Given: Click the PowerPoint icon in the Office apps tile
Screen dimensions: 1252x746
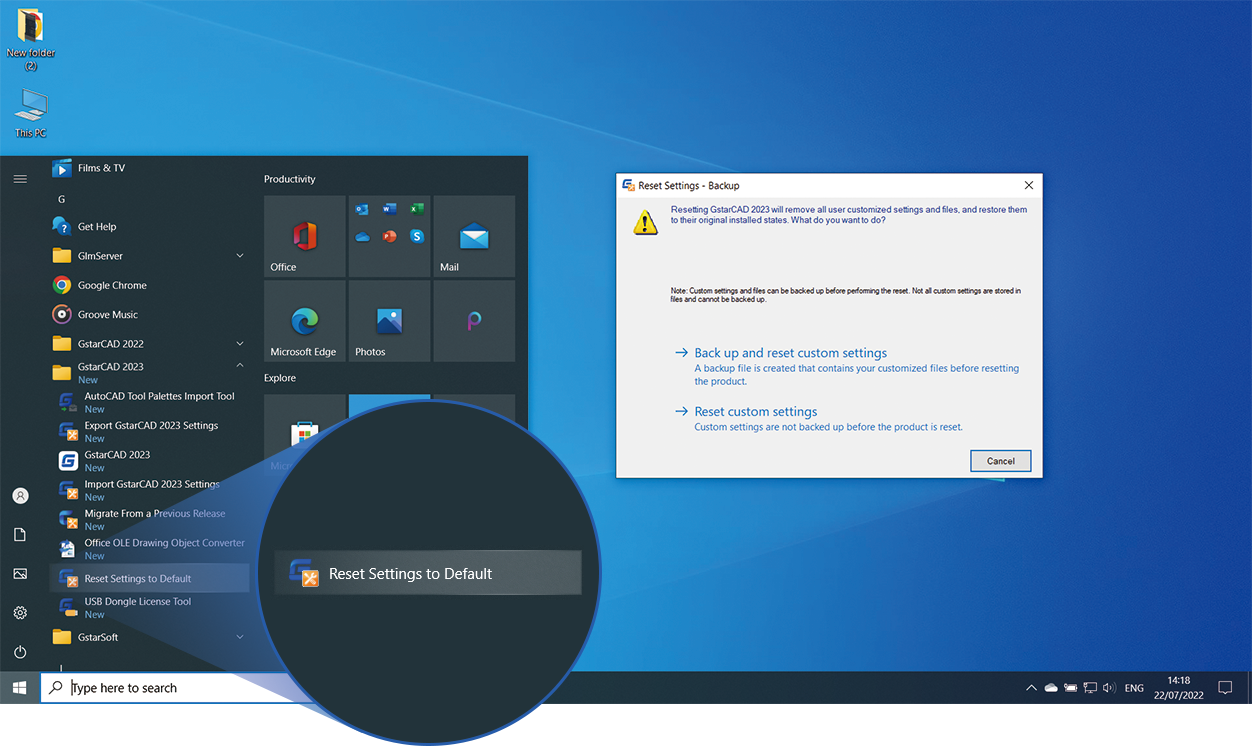Looking at the screenshot, I should (389, 236).
